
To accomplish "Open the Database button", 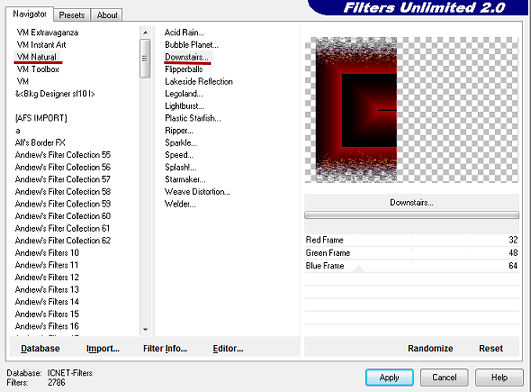I will click(40, 348).
